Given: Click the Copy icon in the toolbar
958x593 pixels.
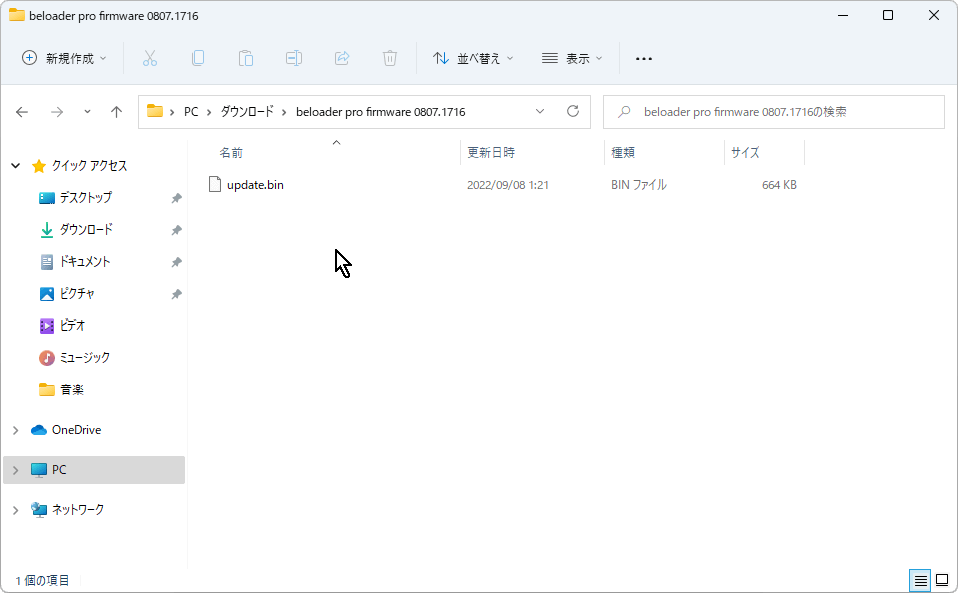Looking at the screenshot, I should click(198, 58).
